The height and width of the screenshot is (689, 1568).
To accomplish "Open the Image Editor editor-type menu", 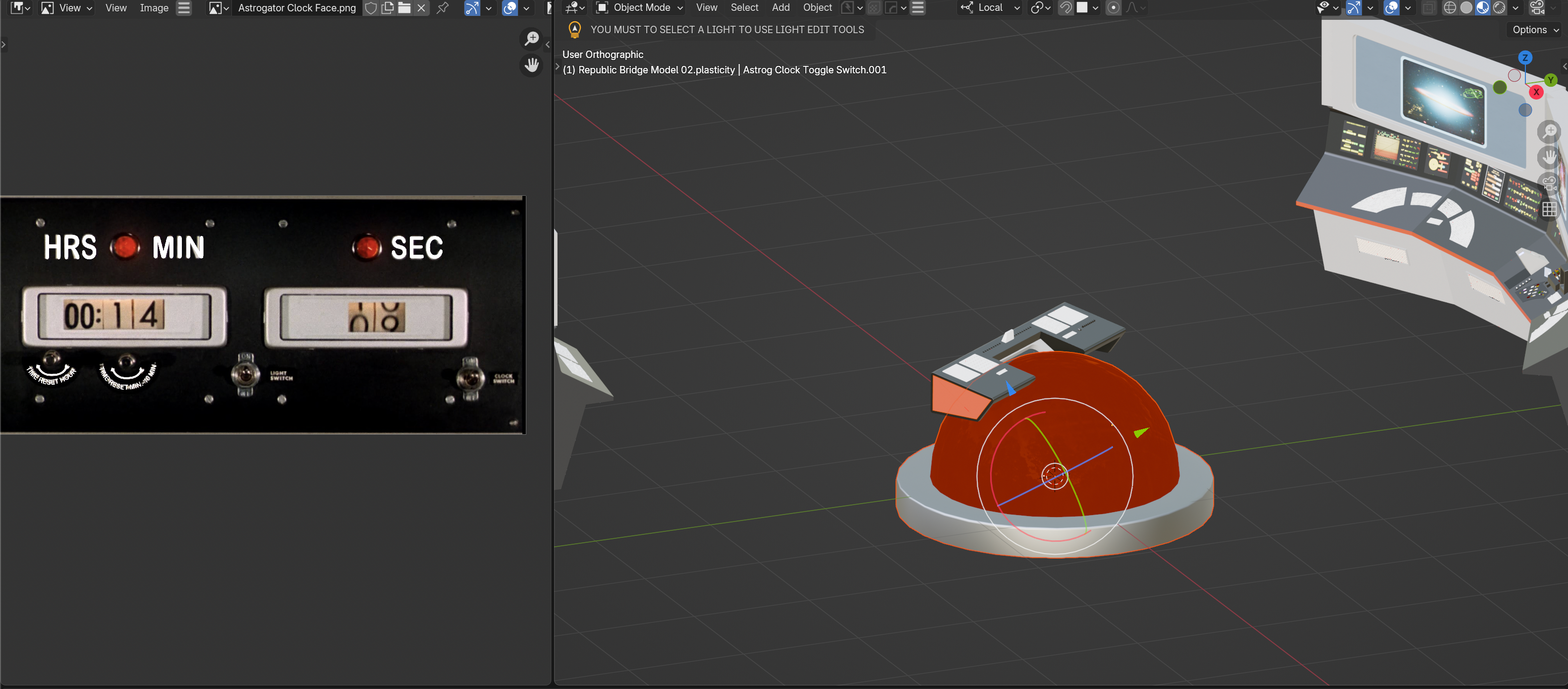I will [x=20, y=8].
